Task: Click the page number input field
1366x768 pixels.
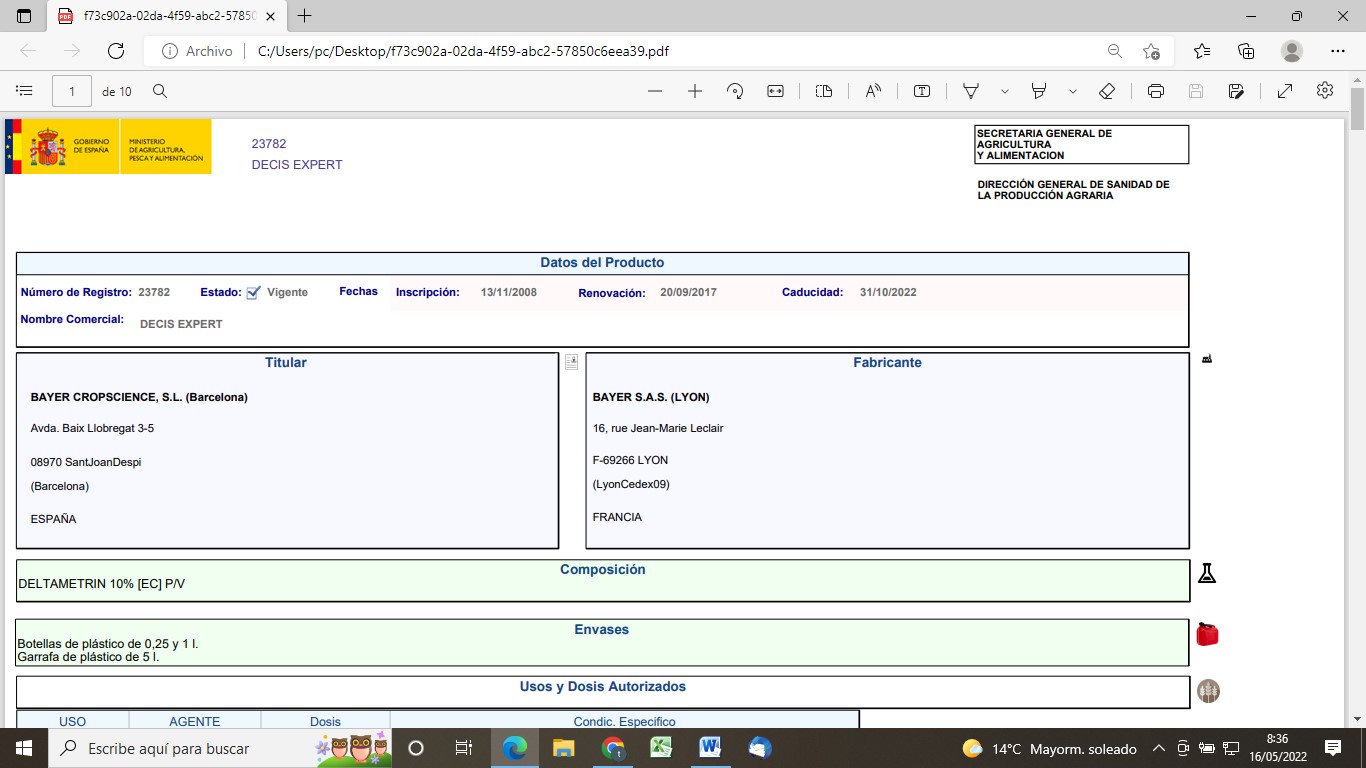Action: pos(72,91)
